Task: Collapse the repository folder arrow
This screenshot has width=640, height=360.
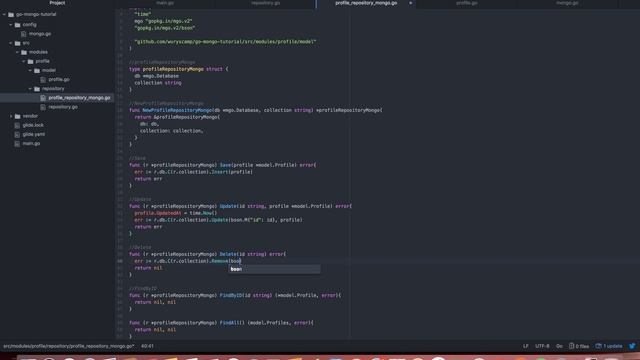Action: click(x=31, y=89)
